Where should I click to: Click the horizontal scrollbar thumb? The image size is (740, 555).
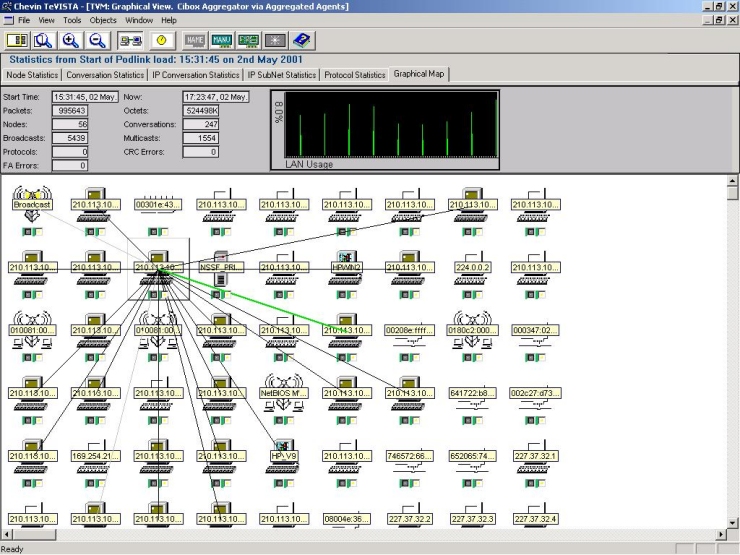[x=33, y=534]
